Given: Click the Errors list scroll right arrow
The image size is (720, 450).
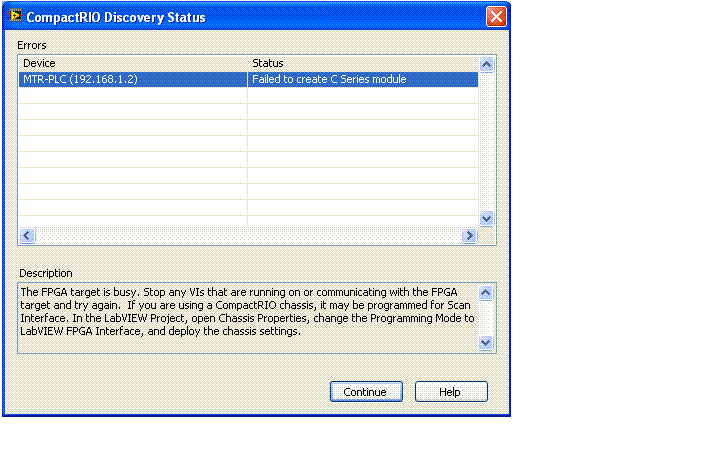Looking at the screenshot, I should (469, 236).
